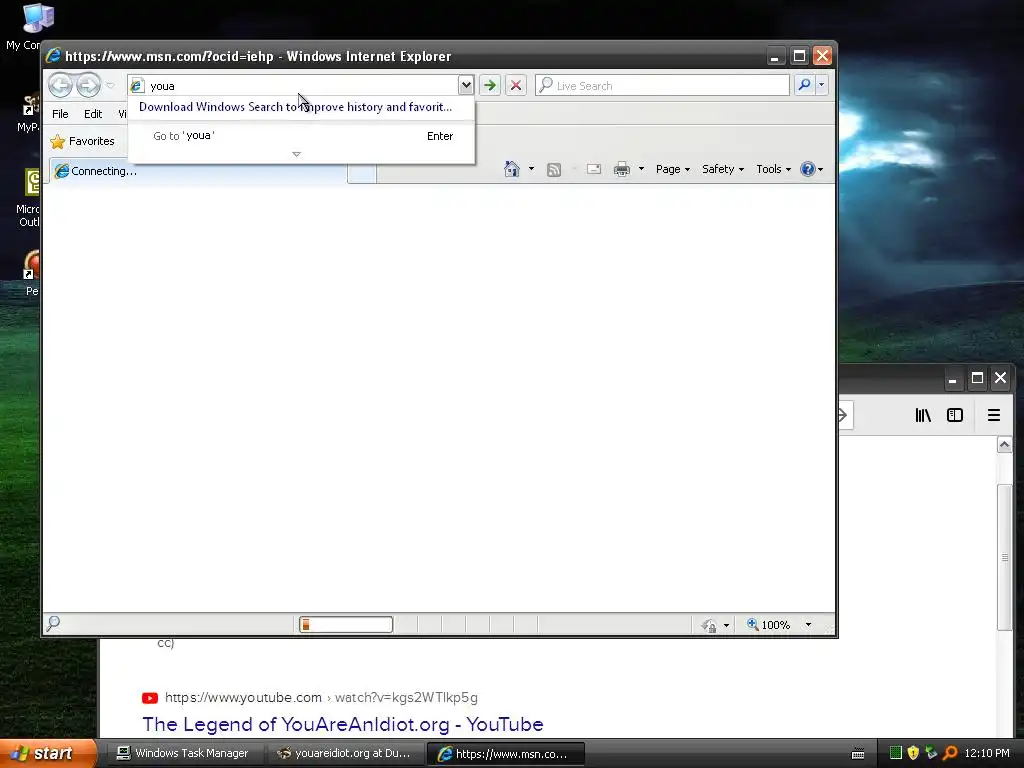Click the red YouTube favicon in search result

(x=150, y=698)
